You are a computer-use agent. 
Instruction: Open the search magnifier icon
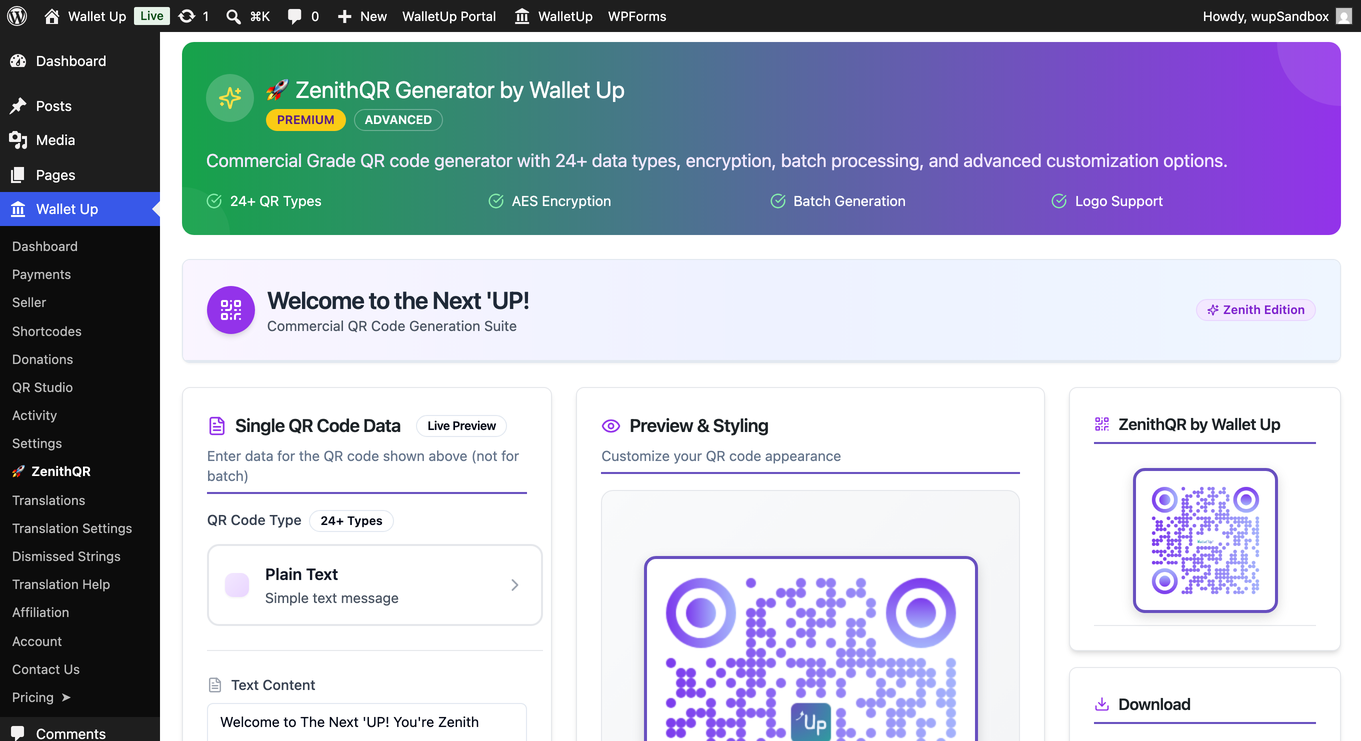click(233, 17)
